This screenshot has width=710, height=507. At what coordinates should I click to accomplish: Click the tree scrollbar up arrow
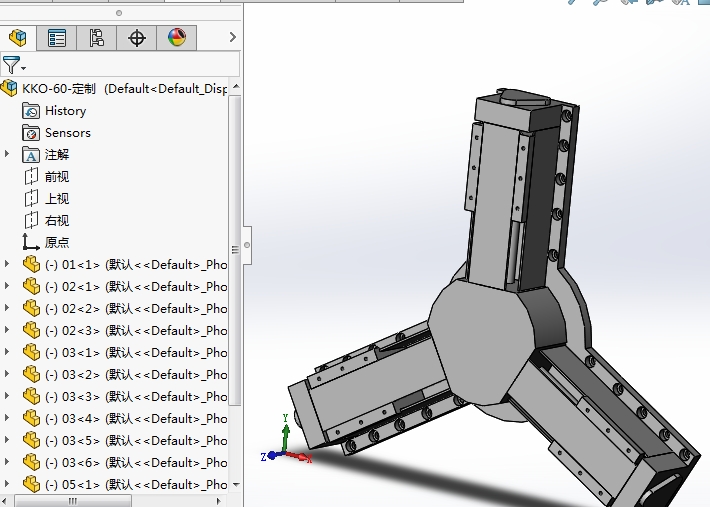[x=235, y=86]
